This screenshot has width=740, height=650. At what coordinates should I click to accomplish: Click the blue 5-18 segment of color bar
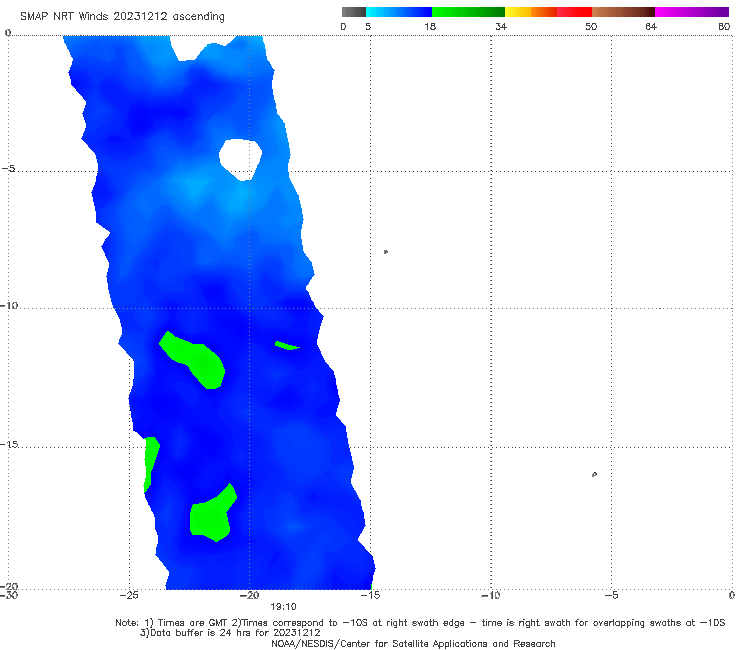point(399,12)
